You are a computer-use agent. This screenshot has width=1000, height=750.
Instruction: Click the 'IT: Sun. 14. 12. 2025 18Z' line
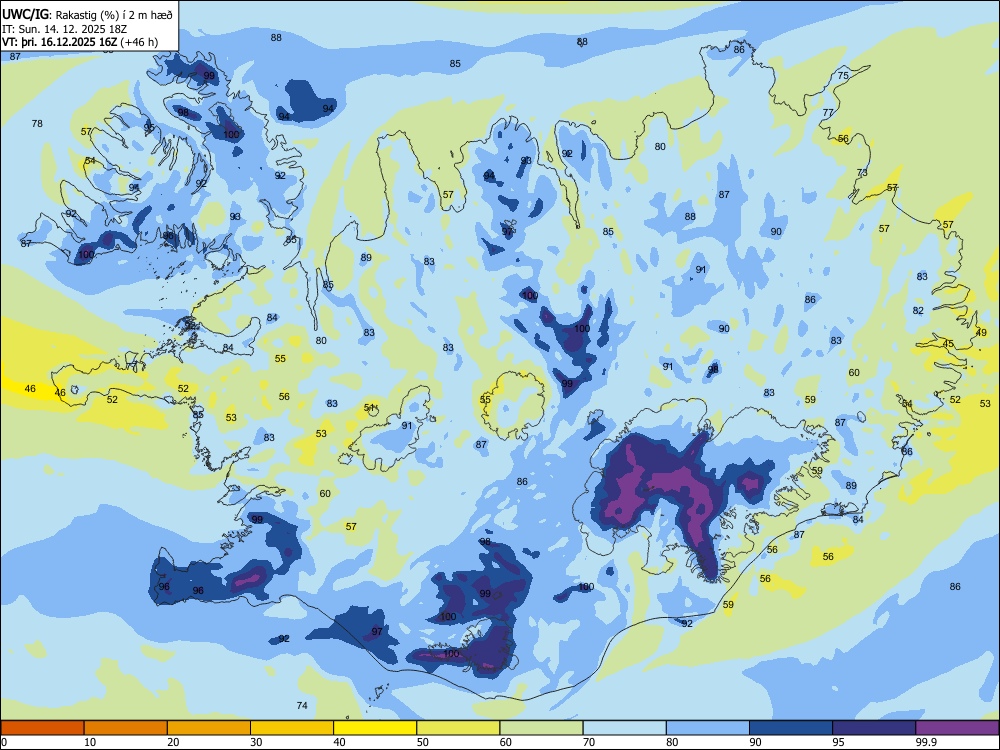click(x=66, y=29)
